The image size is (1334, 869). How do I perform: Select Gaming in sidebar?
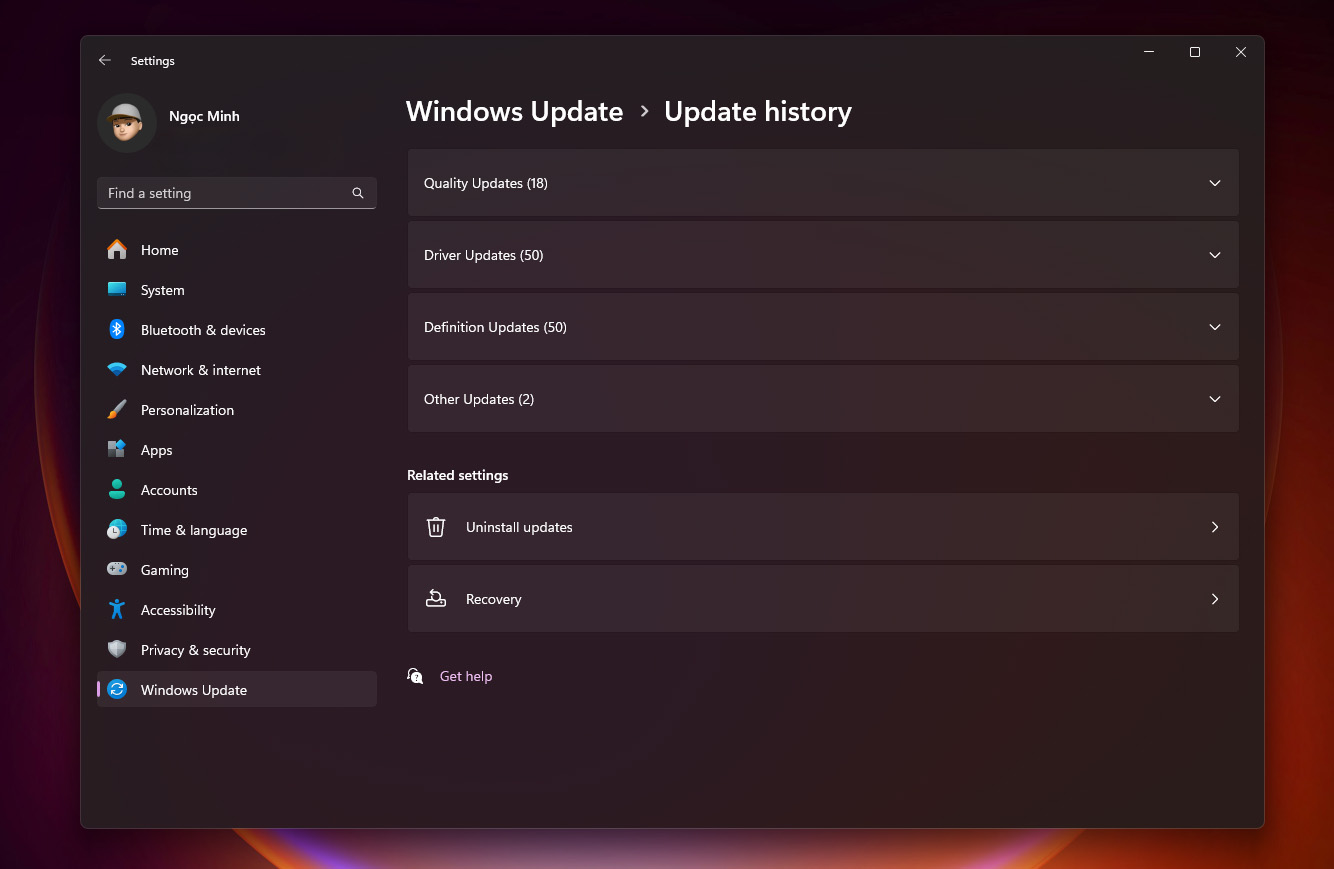tap(237, 570)
